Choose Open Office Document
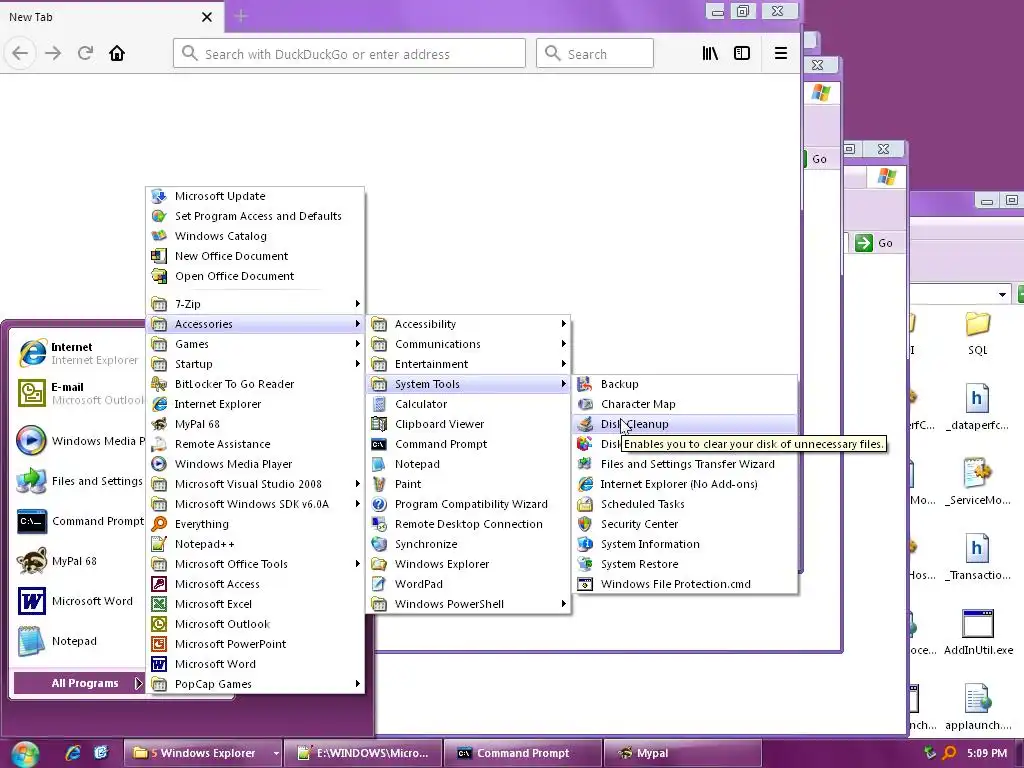This screenshot has height=768, width=1024. coord(255,276)
